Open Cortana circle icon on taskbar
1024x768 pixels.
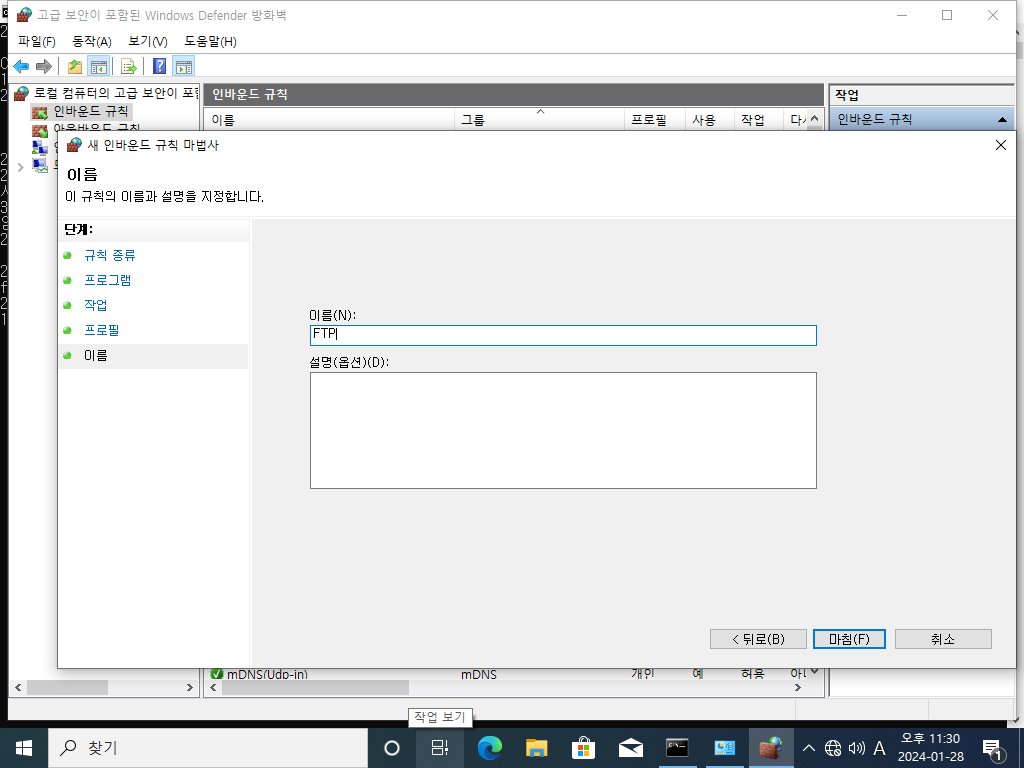(x=392, y=748)
